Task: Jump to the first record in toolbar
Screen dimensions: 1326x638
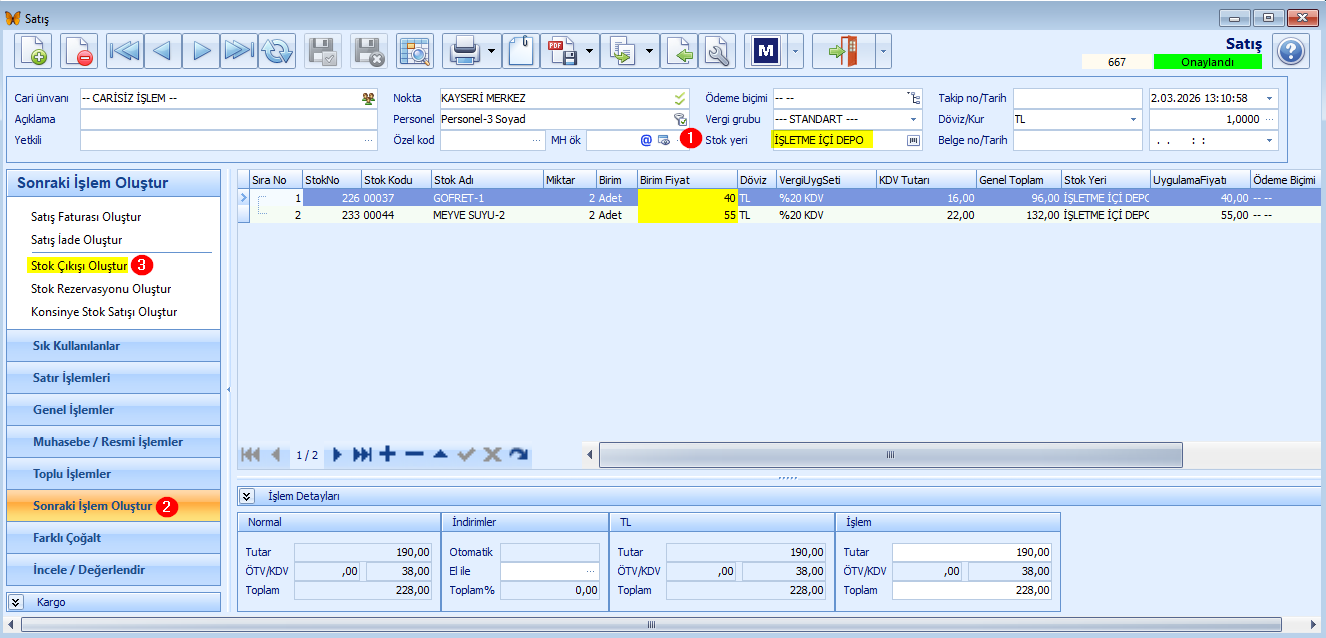Action: [x=125, y=51]
